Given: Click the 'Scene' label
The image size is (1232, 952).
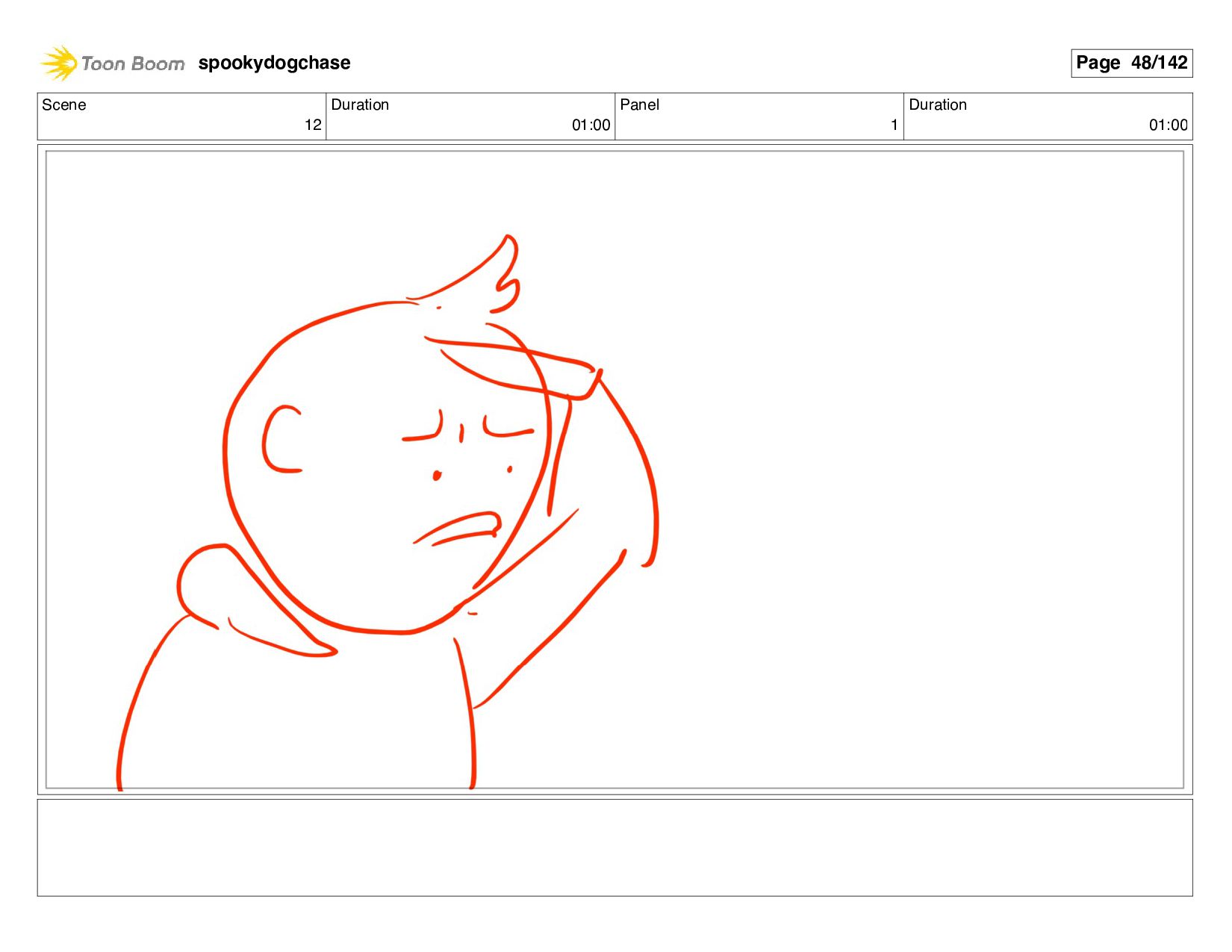Looking at the screenshot, I should [64, 105].
